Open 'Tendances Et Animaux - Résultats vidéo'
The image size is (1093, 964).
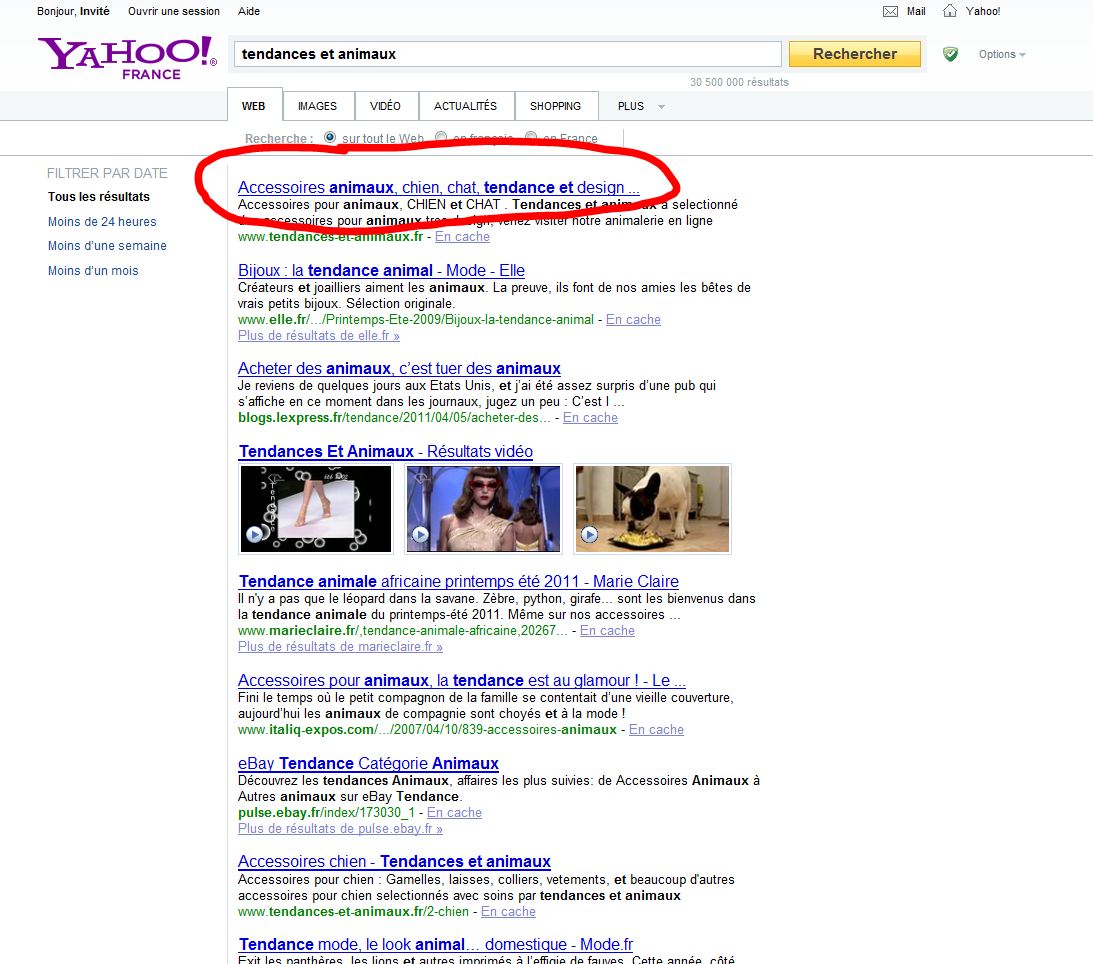click(x=385, y=451)
